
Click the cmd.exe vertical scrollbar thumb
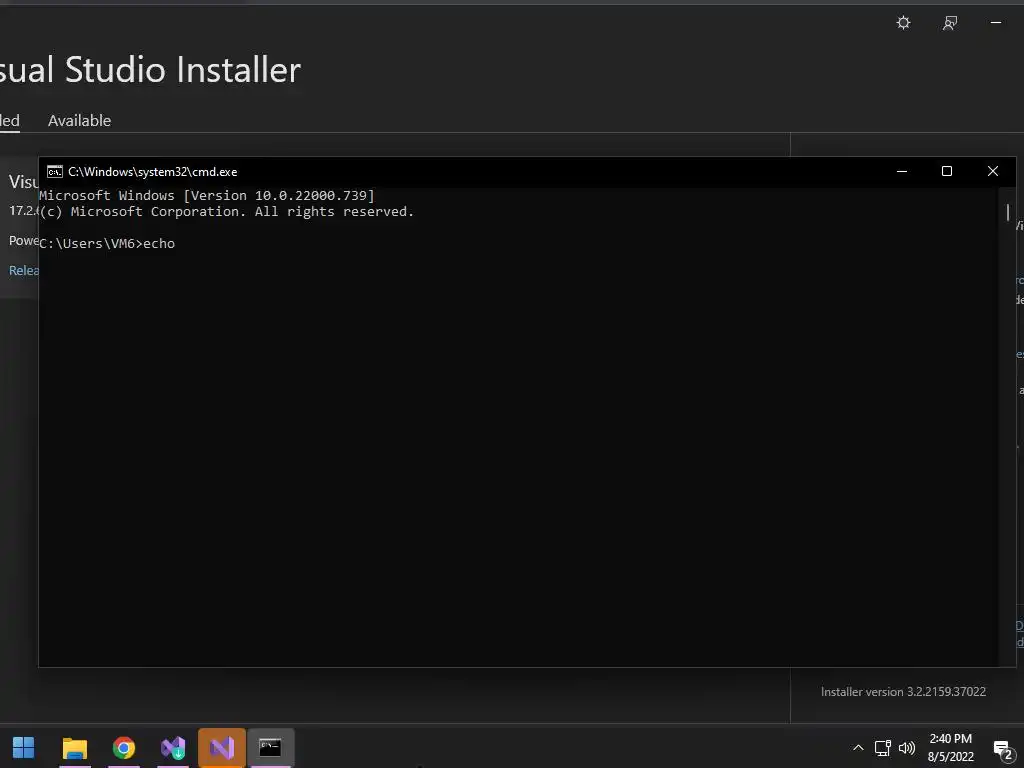click(x=1008, y=212)
